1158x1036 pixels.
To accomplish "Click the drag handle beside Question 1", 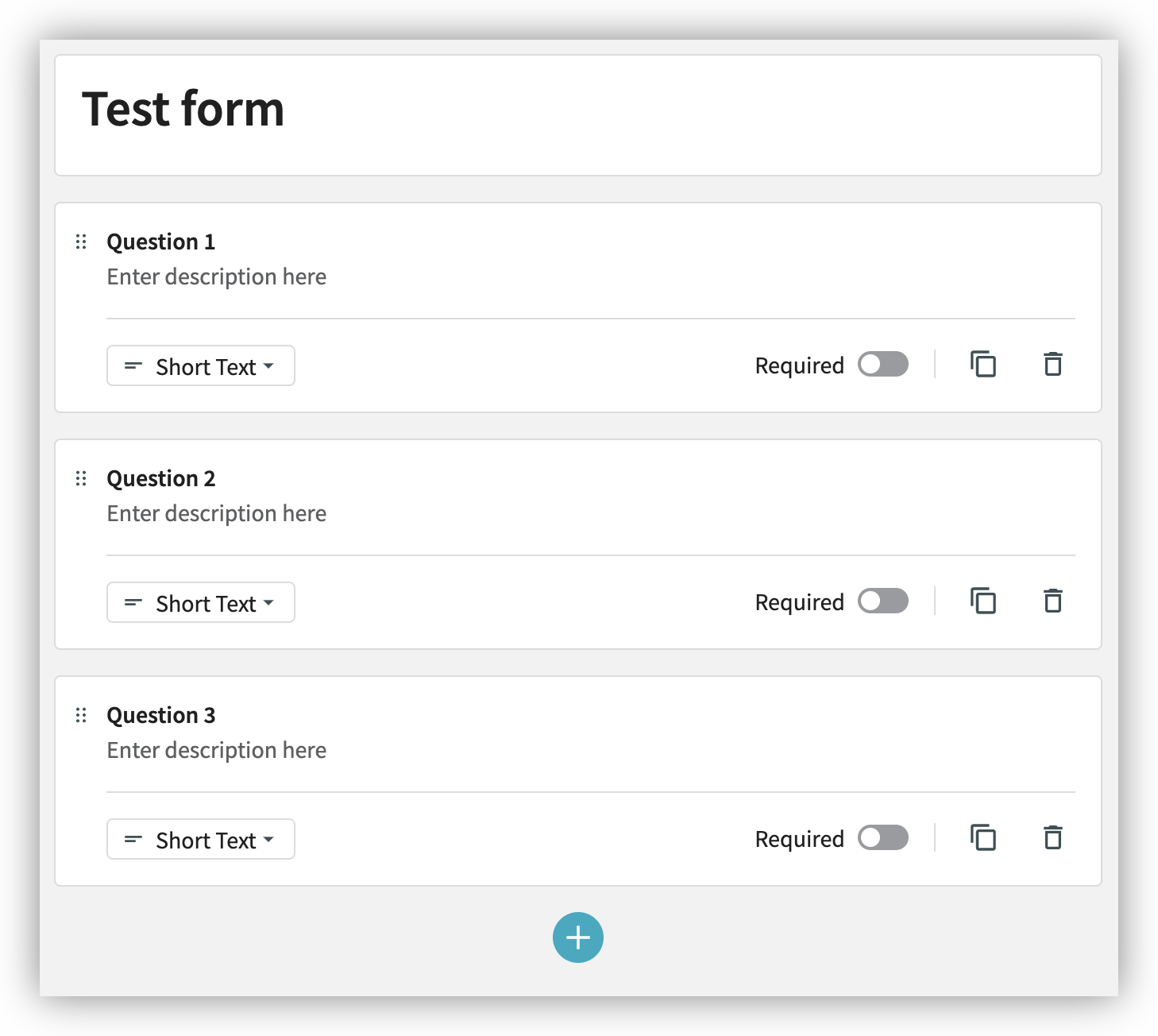I will [81, 242].
